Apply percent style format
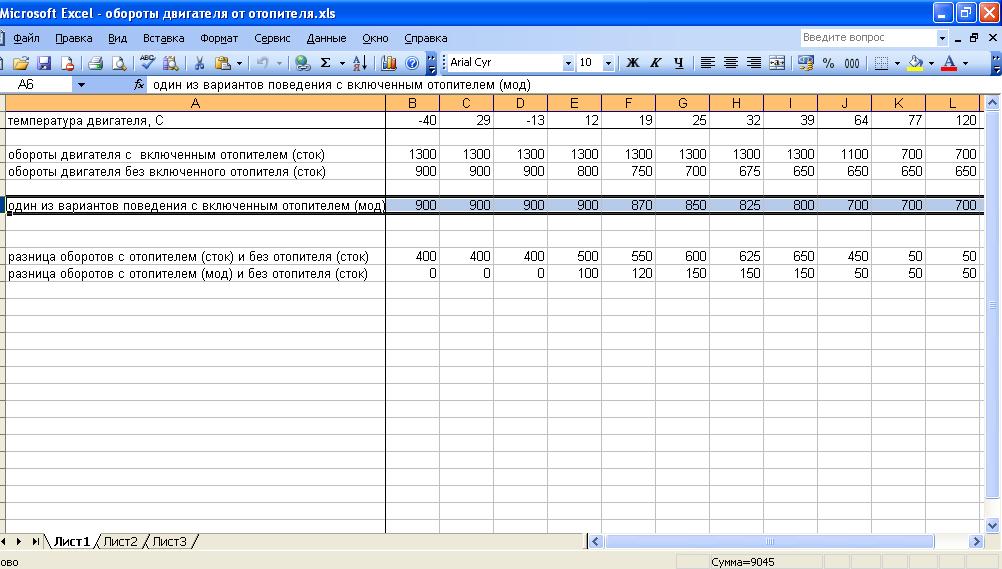Viewport: 1002px width, 569px height. pos(828,63)
